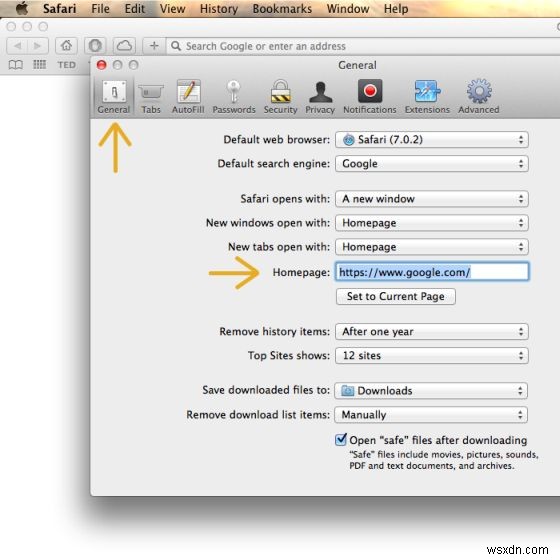Open the Edit menu
Viewport: 560px width, 560px height.
pyautogui.click(x=135, y=9)
